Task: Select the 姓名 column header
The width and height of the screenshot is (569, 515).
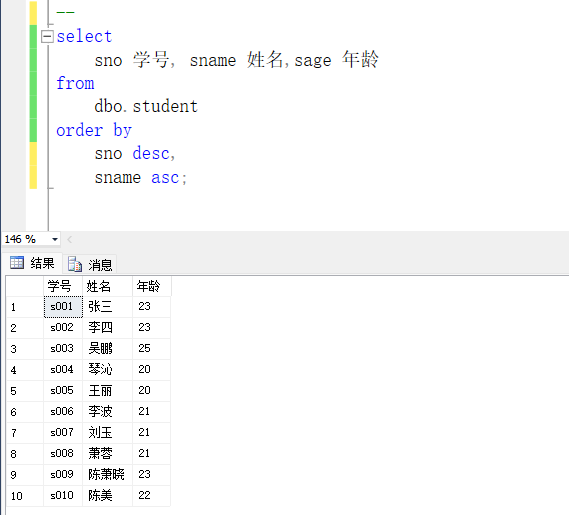Action: click(x=107, y=286)
